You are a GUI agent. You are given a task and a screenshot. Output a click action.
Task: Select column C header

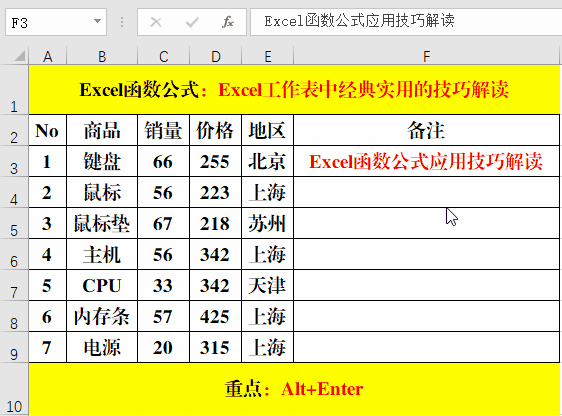(163, 56)
